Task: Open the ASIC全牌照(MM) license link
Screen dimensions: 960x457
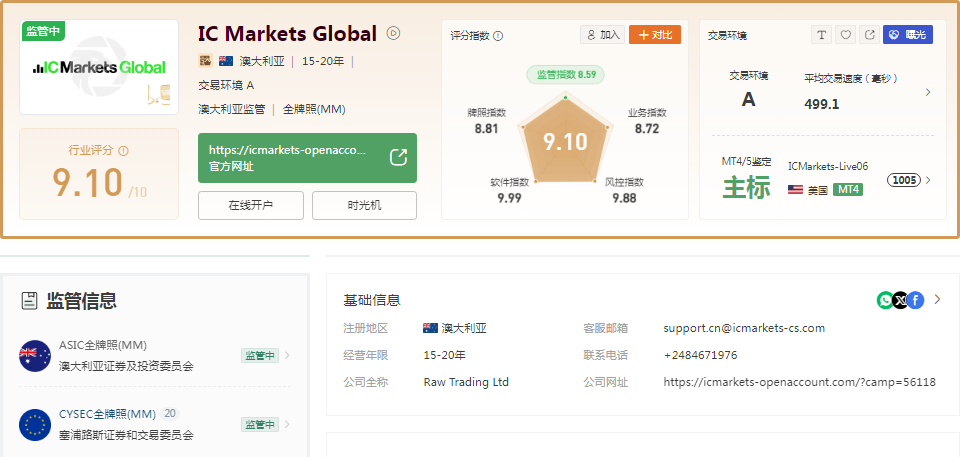Action: click(x=103, y=345)
